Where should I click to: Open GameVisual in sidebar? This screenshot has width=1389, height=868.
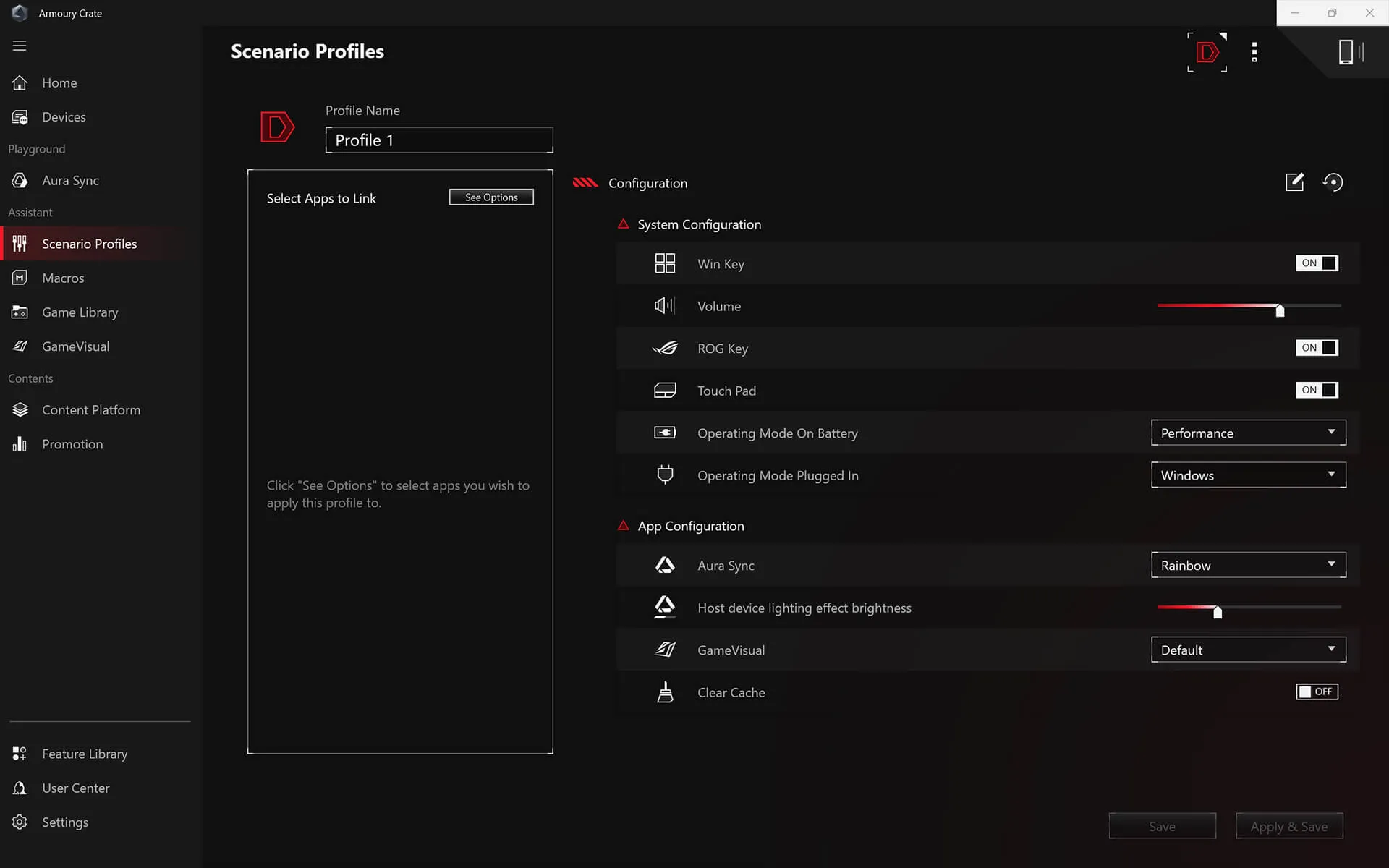75,346
